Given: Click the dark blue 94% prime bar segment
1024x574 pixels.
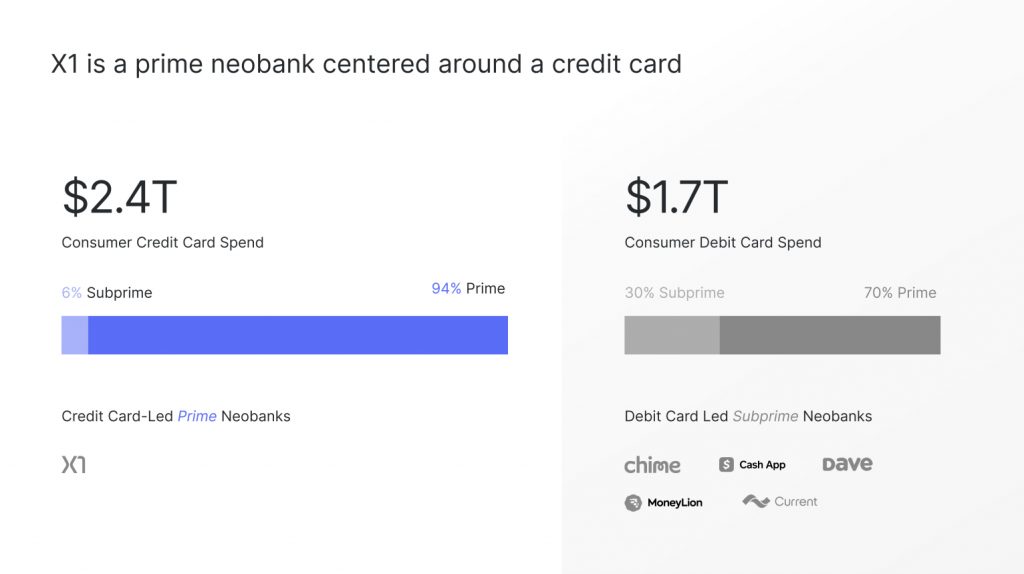Looking at the screenshot, I should click(x=298, y=335).
